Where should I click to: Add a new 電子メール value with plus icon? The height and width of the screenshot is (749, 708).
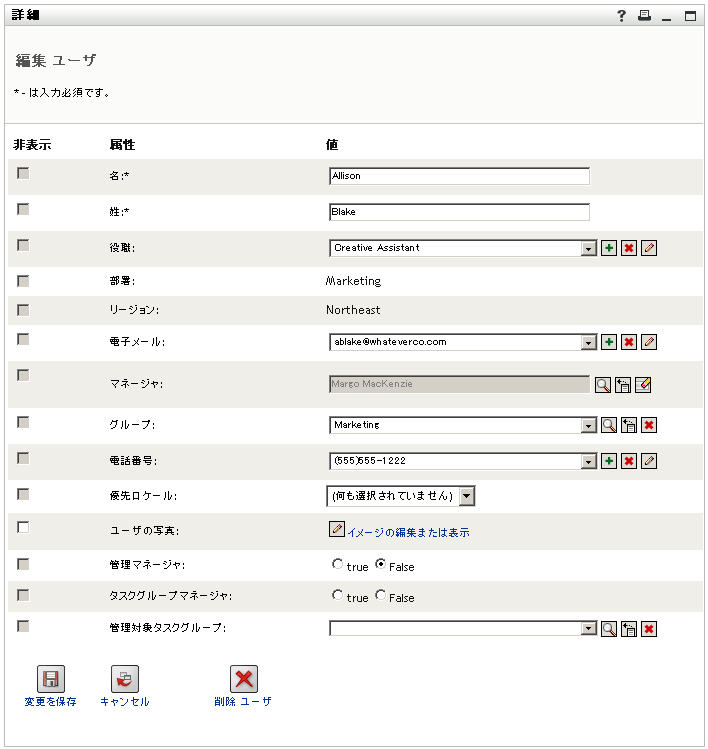[x=609, y=342]
